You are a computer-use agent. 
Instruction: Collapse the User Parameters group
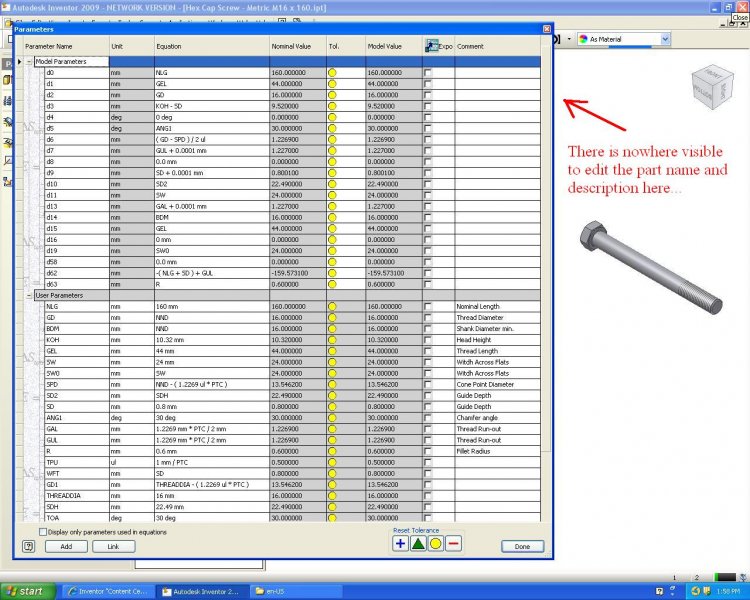coord(29,296)
